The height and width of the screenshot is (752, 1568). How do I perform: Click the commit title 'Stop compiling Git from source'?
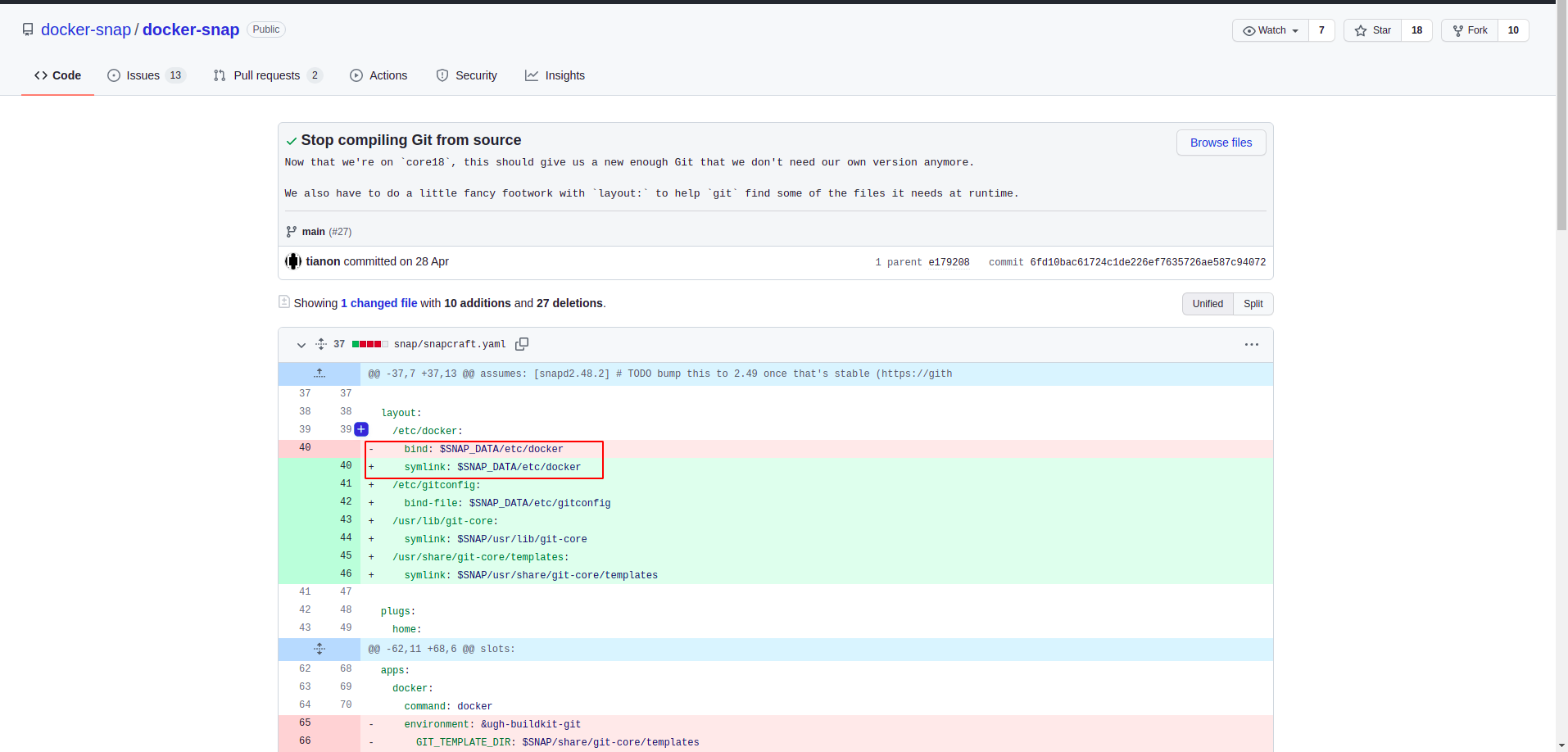(411, 140)
